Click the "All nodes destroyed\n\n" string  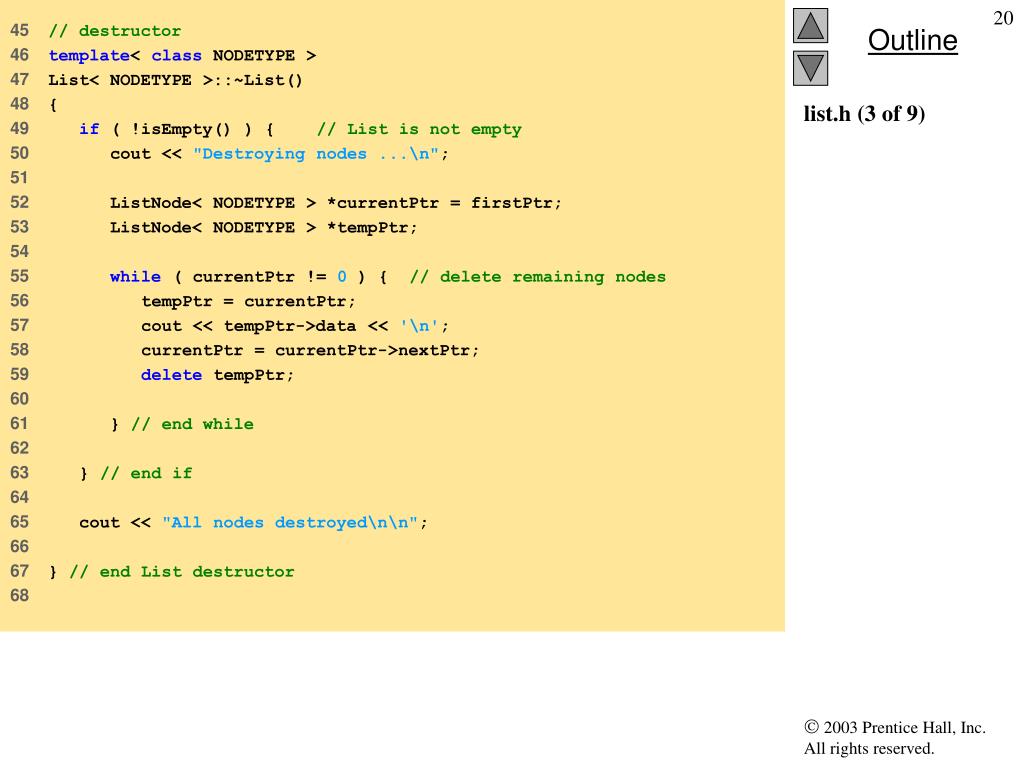[x=290, y=522]
